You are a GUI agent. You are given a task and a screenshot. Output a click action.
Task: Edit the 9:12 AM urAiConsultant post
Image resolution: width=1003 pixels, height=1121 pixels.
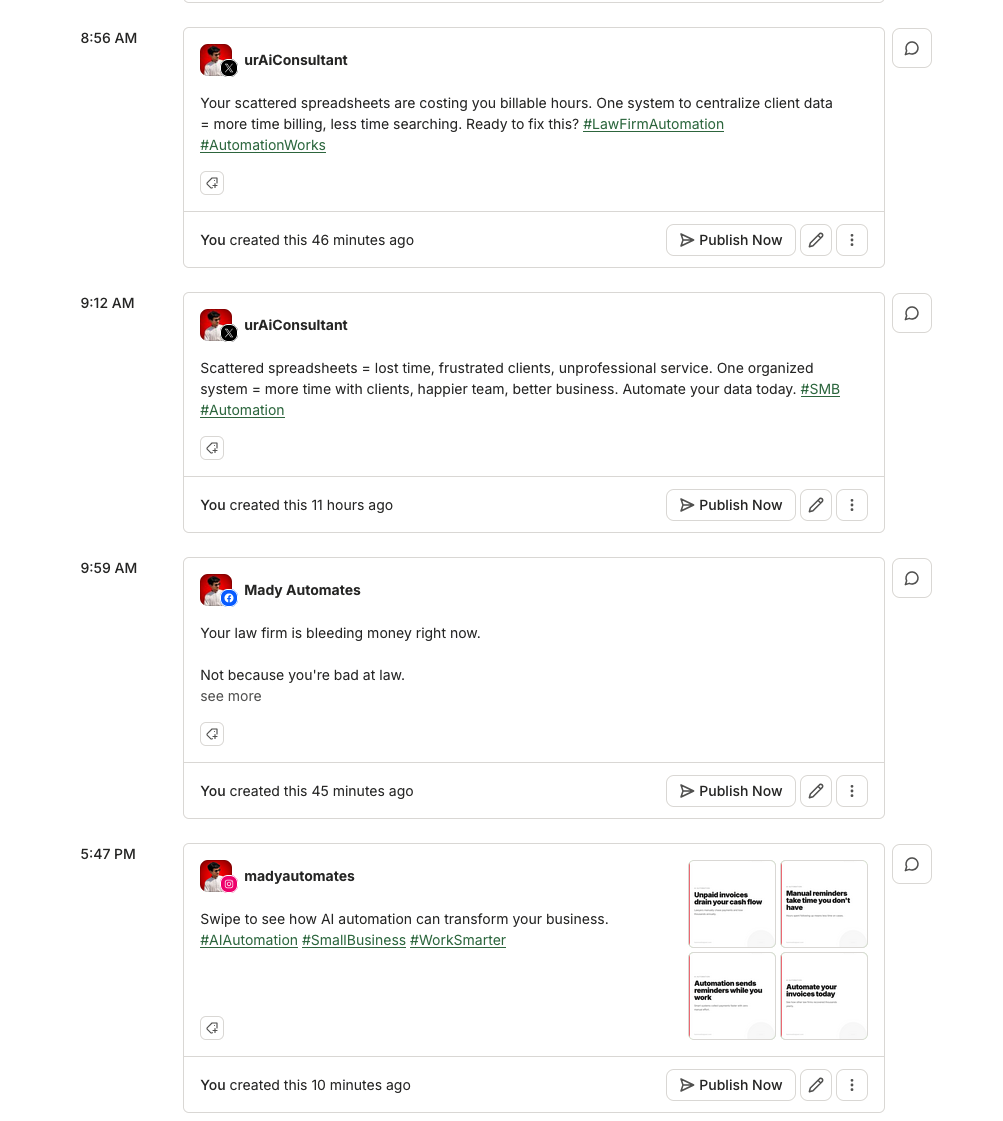pyautogui.click(x=815, y=505)
